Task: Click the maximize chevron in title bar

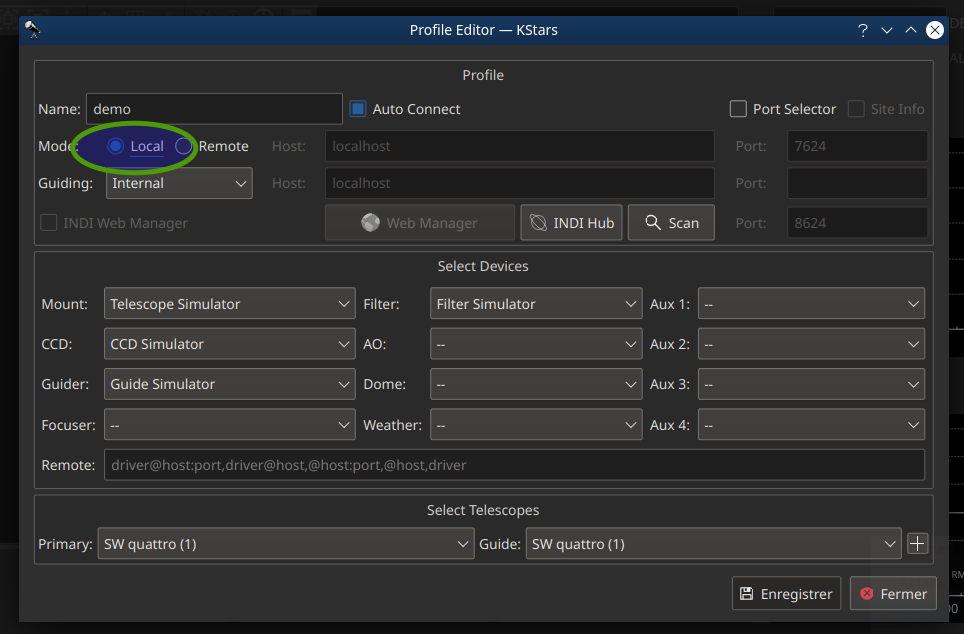Action: tap(911, 30)
